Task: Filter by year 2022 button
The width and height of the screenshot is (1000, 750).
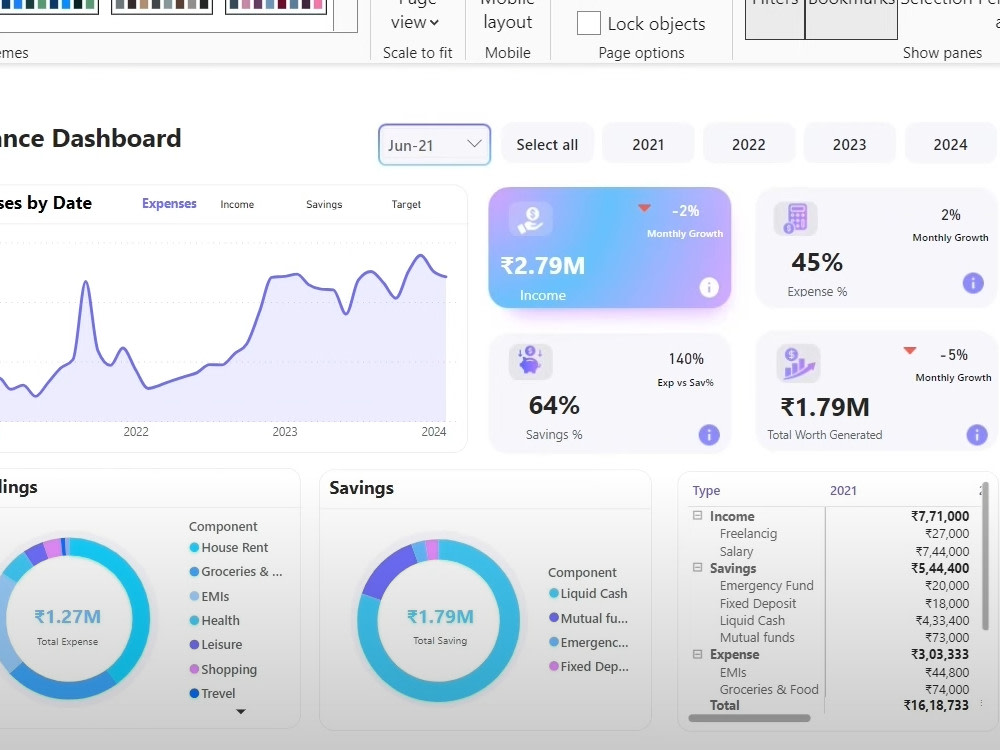Action: tap(749, 145)
